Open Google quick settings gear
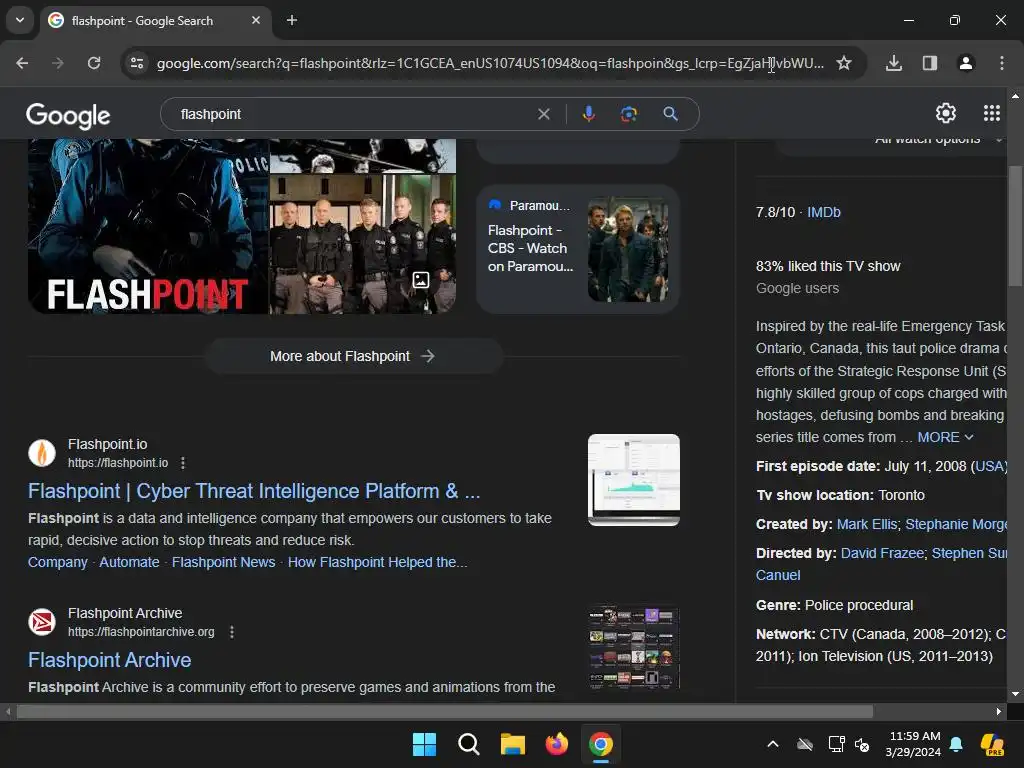Screen dimensions: 1024x768 pyautogui.click(x=946, y=113)
